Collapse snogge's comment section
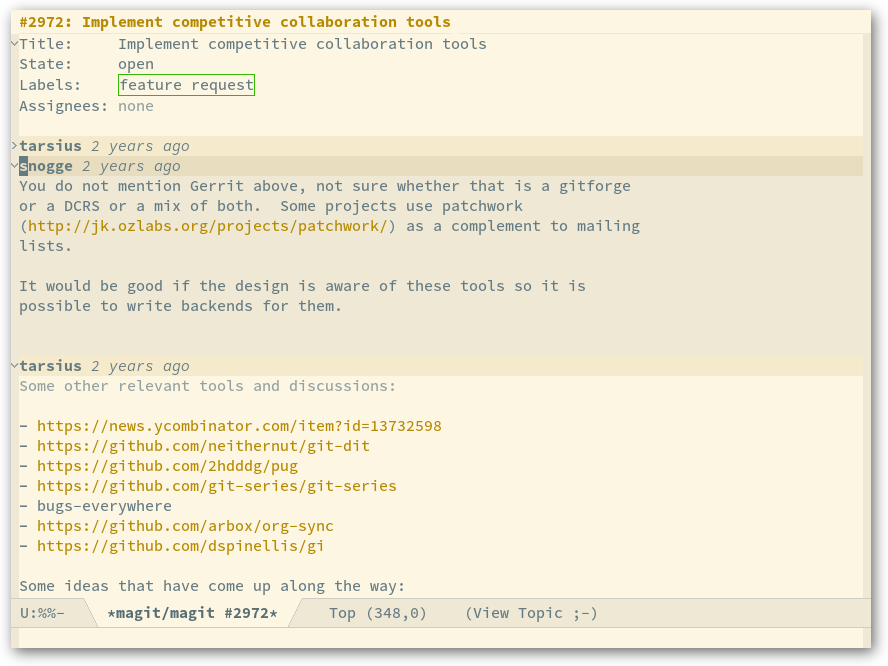 [14, 166]
